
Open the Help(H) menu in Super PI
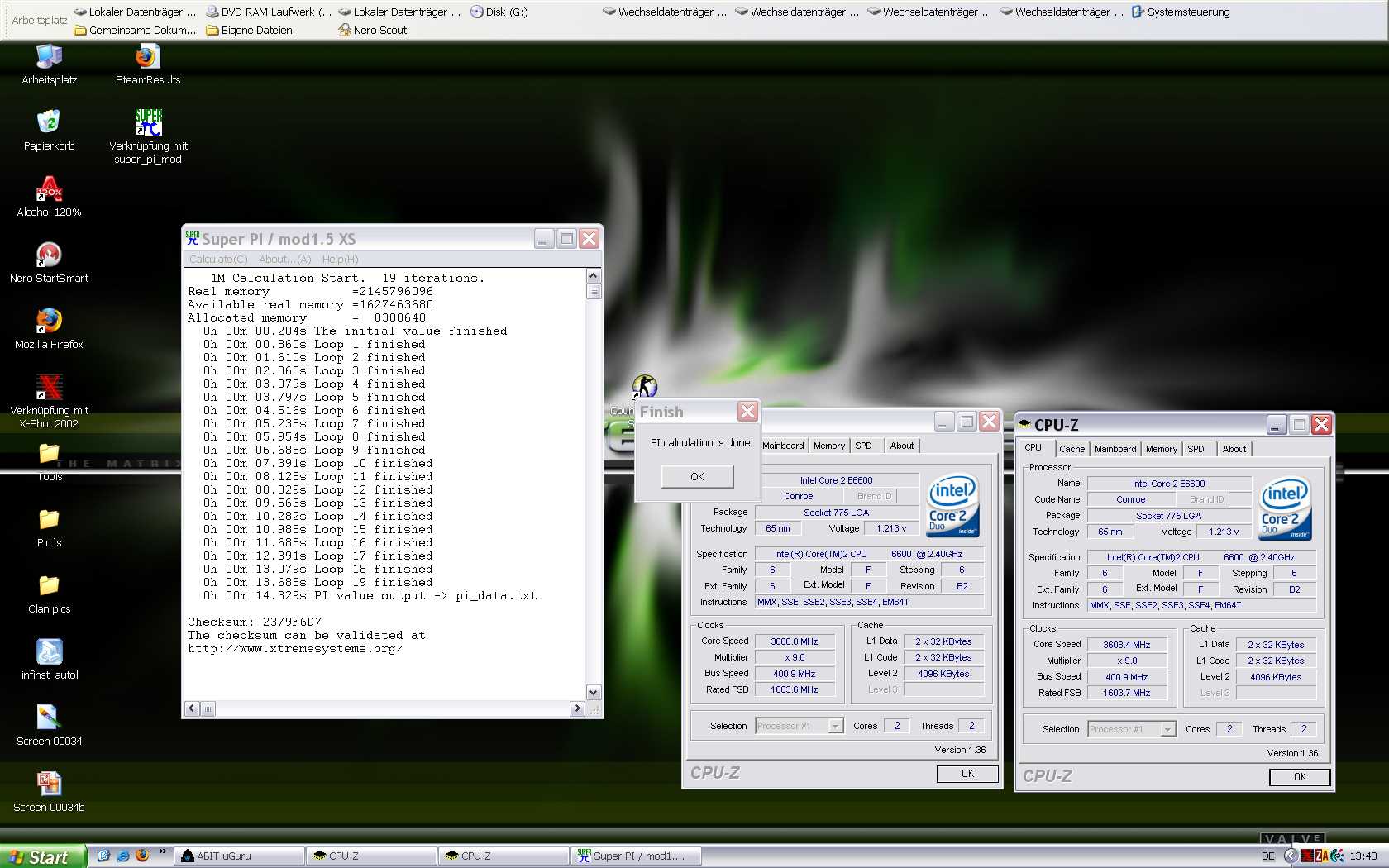[x=340, y=259]
